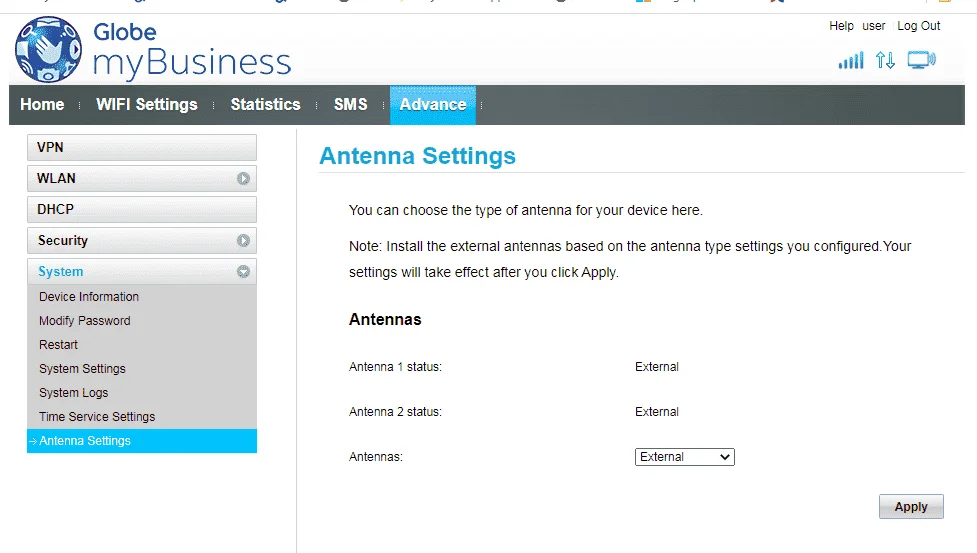Collapse the System menu arrow icon

click(x=243, y=272)
